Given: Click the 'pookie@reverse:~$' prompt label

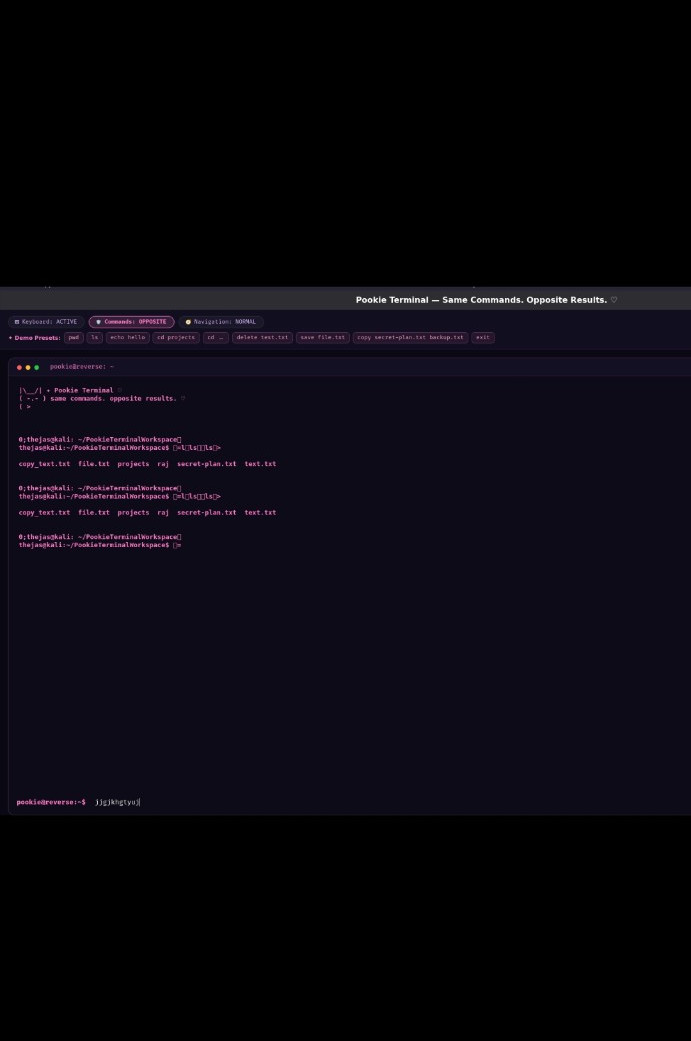Looking at the screenshot, I should click(x=51, y=802).
